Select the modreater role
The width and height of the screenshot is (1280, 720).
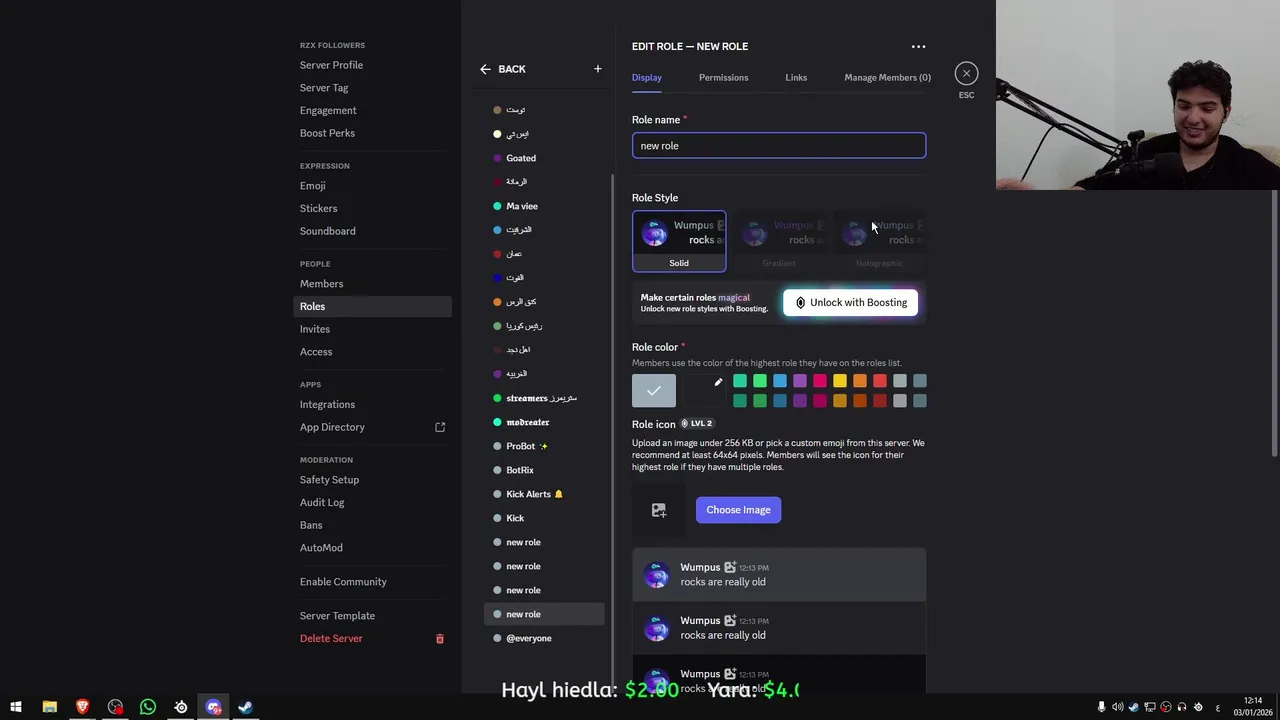pos(544,422)
